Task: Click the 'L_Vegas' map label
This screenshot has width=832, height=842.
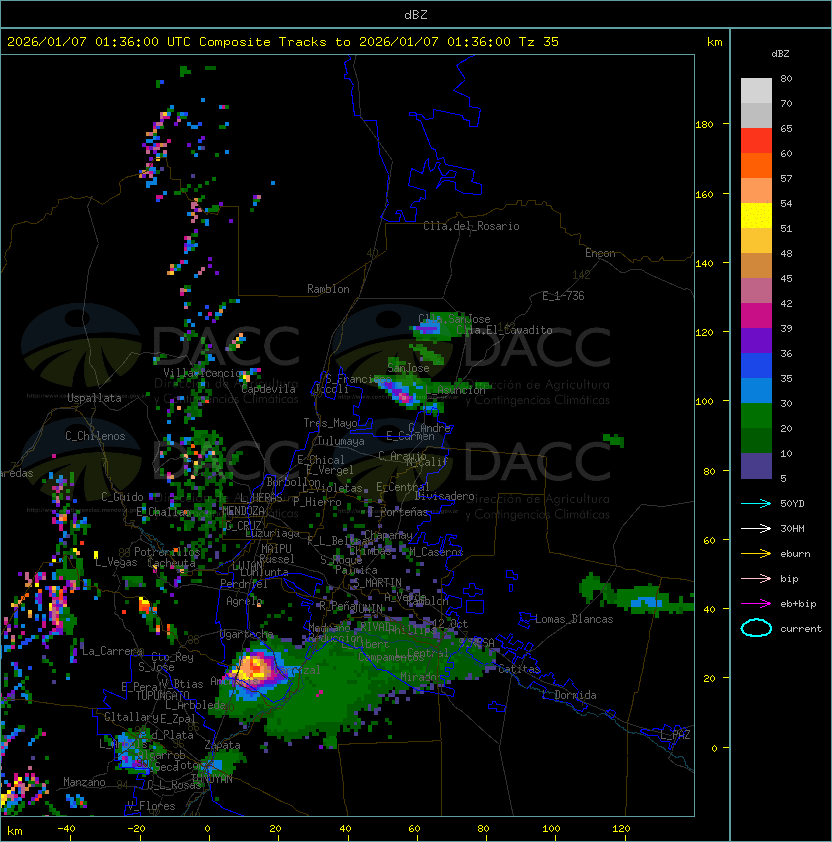Action: [116, 562]
